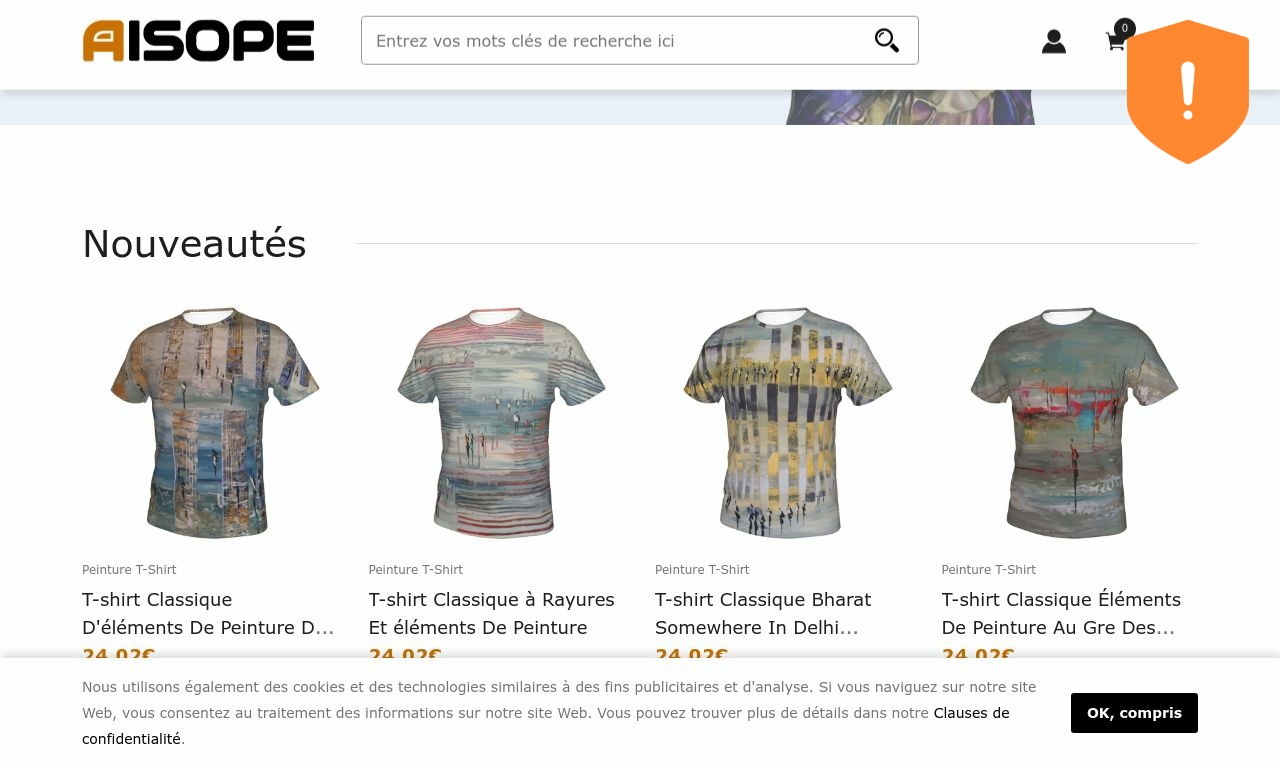Click title T-shirt Classique D'éléments De Peinture

click(208, 613)
